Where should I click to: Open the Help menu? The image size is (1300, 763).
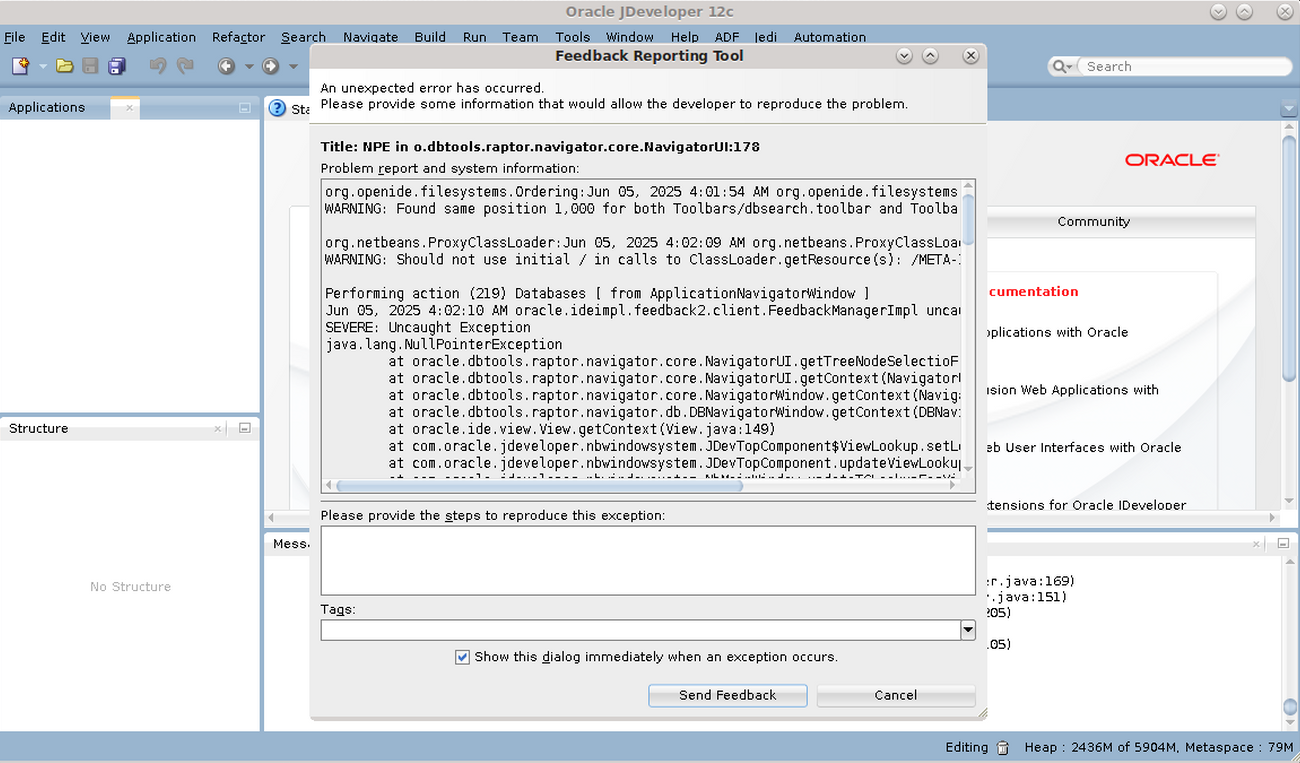tap(685, 37)
